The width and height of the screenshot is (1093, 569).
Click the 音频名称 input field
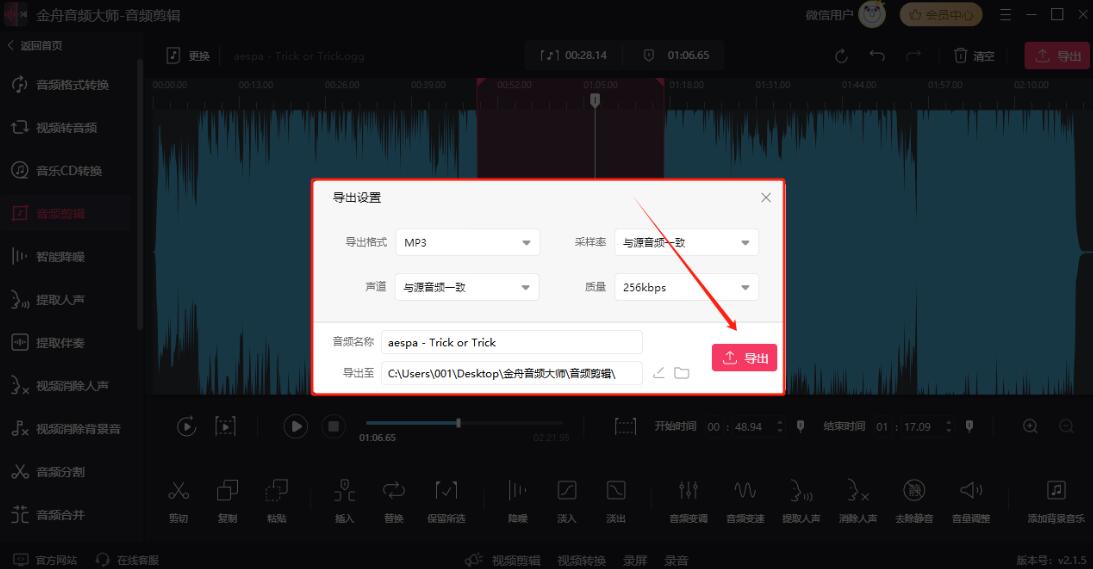[x=512, y=342]
